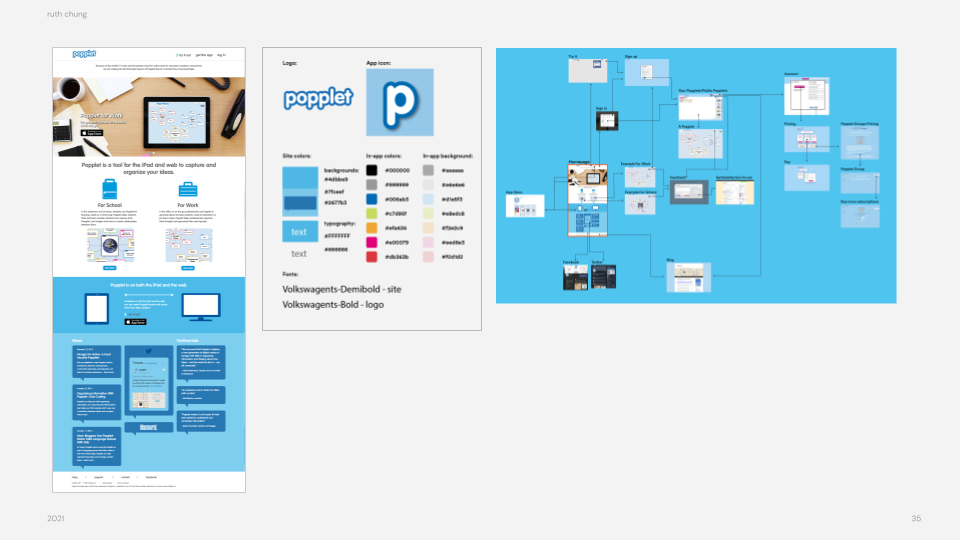The height and width of the screenshot is (540, 960).
Task: Click the 'ruth chung' author name
Action: (x=67, y=14)
